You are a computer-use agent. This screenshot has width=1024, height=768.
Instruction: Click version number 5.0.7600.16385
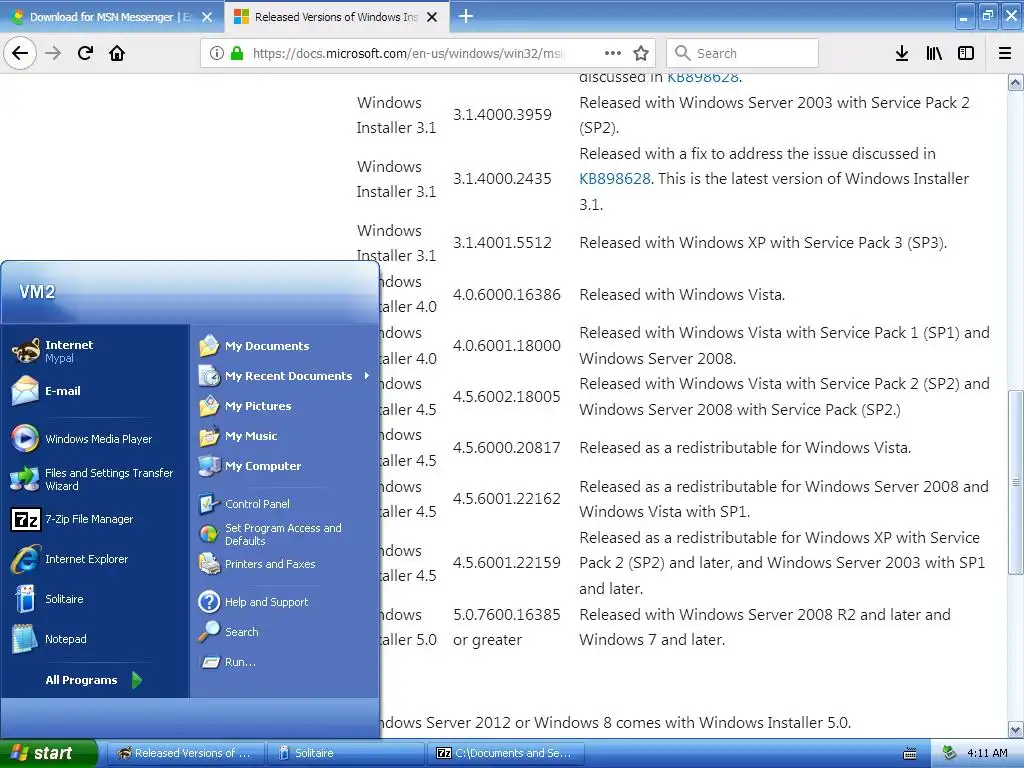click(507, 615)
